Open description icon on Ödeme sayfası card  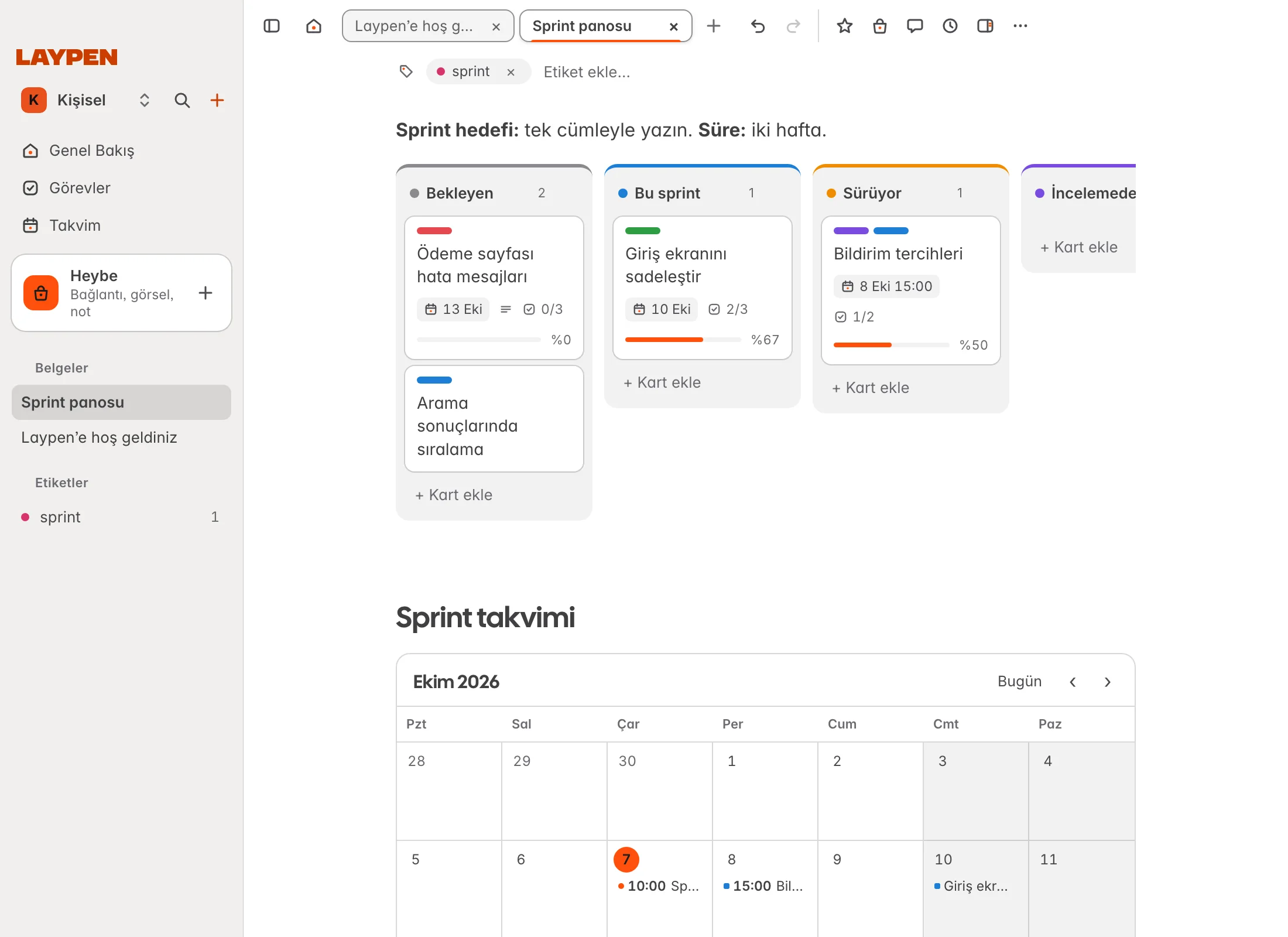506,309
